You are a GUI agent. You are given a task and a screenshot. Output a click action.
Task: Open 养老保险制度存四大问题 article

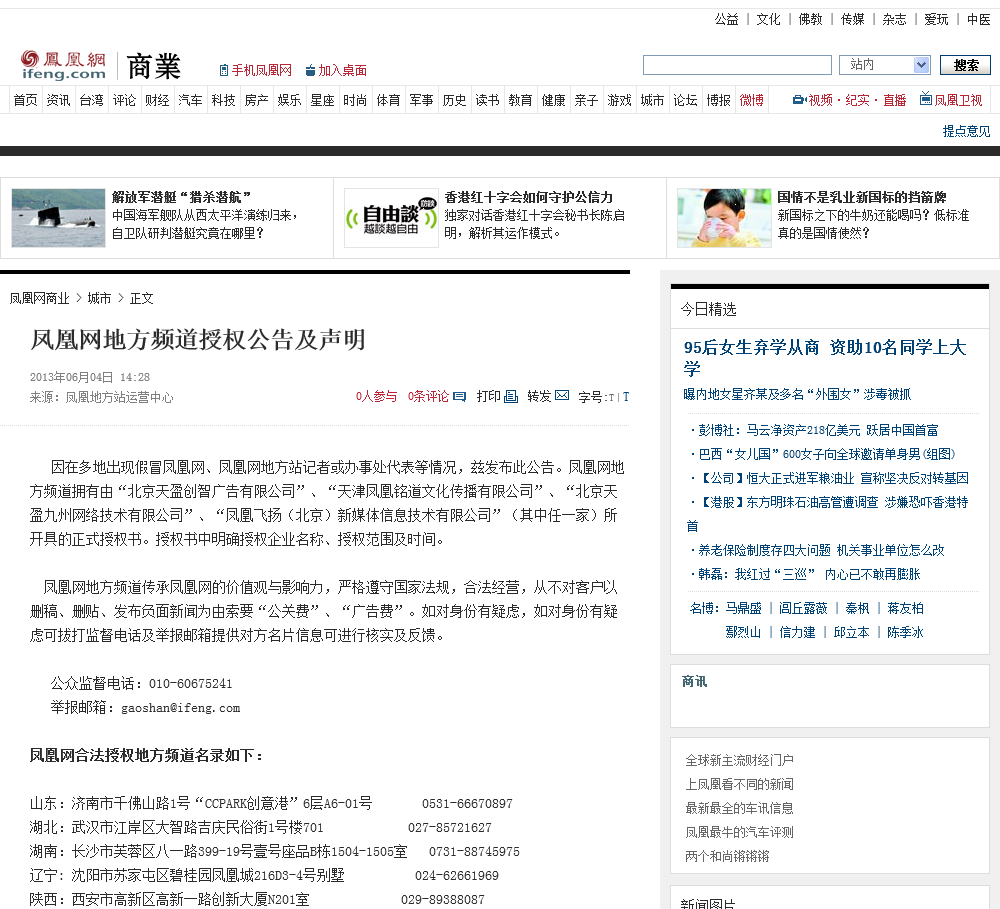click(x=821, y=550)
